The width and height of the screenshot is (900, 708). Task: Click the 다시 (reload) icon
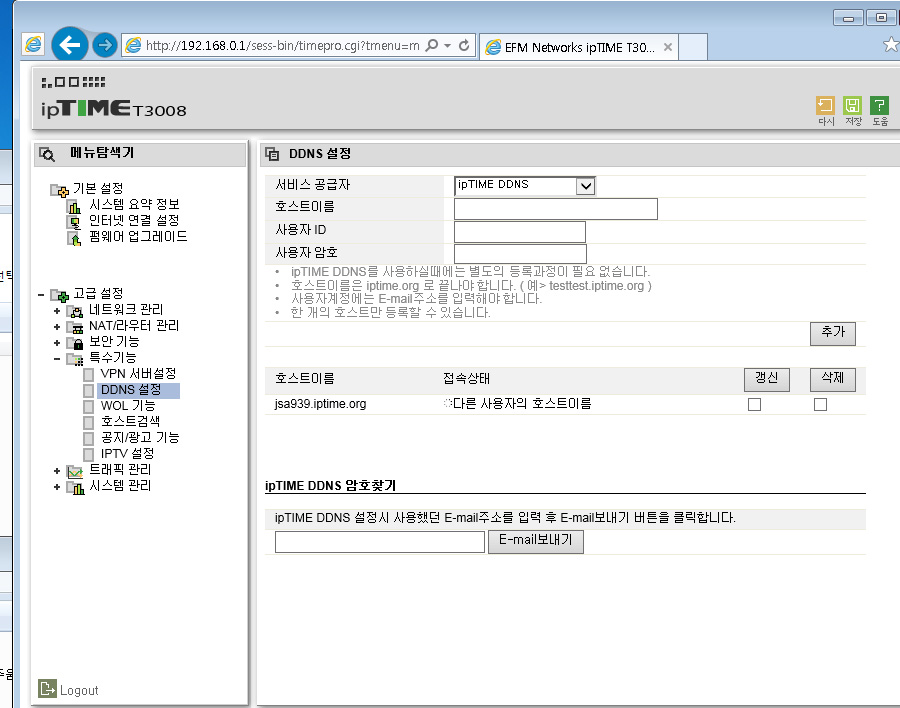pyautogui.click(x=825, y=106)
